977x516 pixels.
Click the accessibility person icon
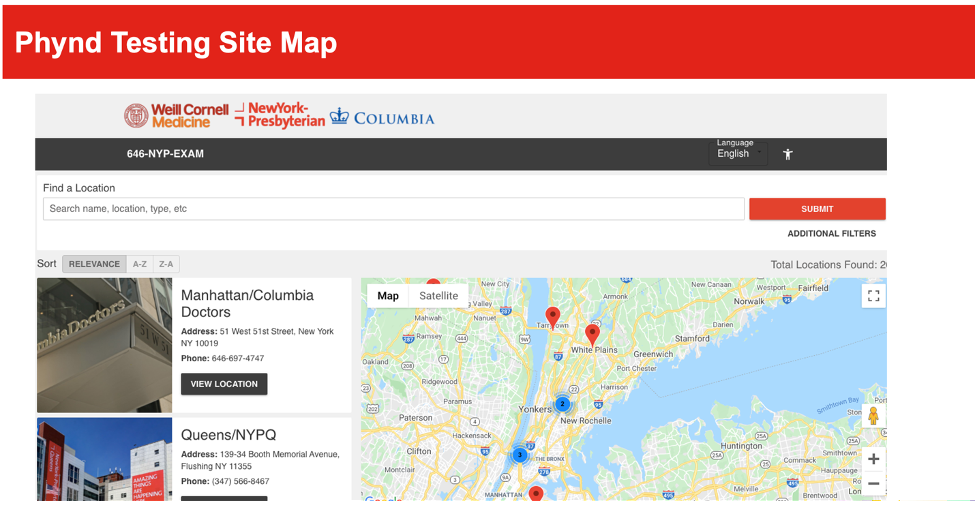[x=788, y=154]
